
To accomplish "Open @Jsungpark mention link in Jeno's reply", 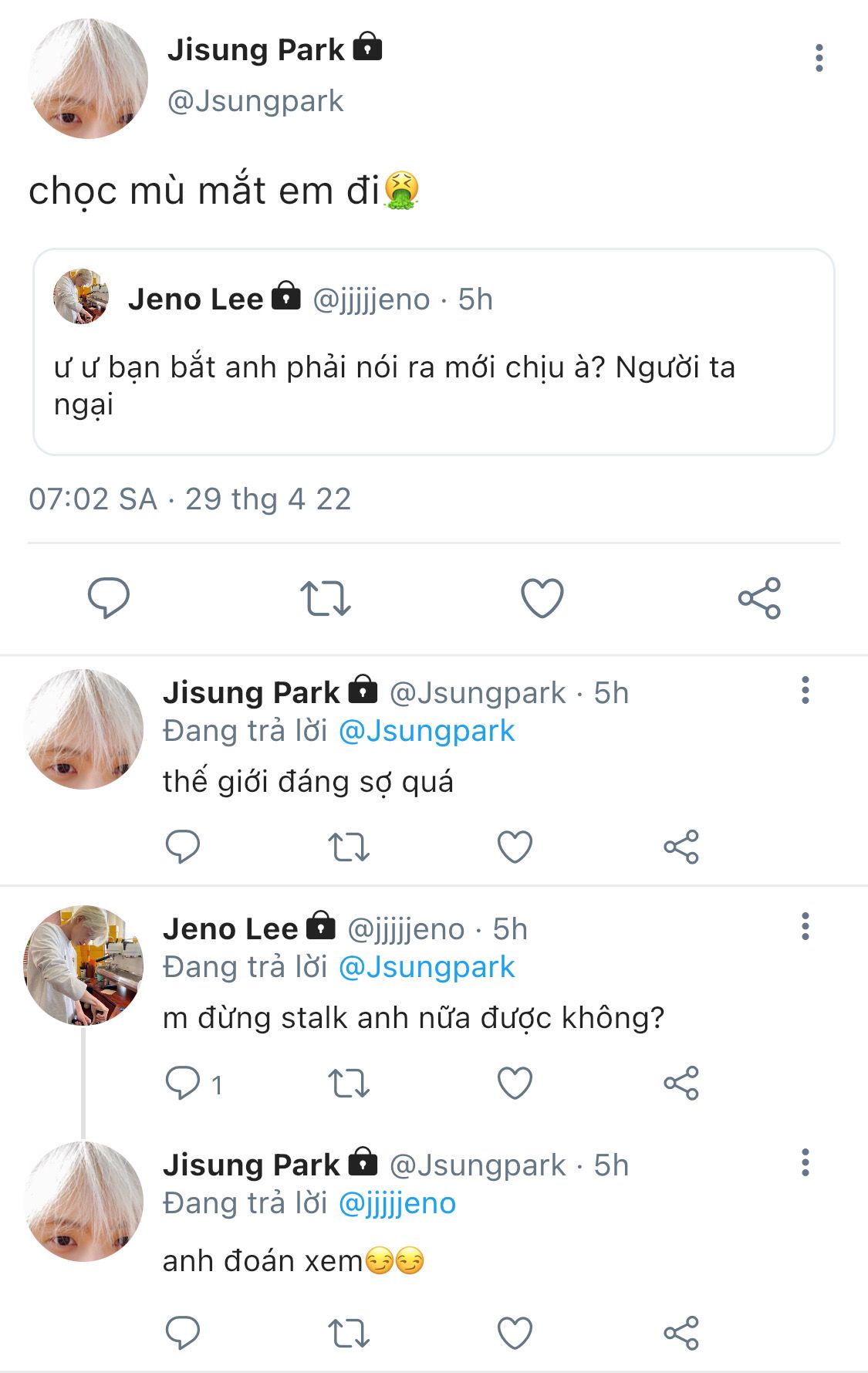I will tap(427, 967).
